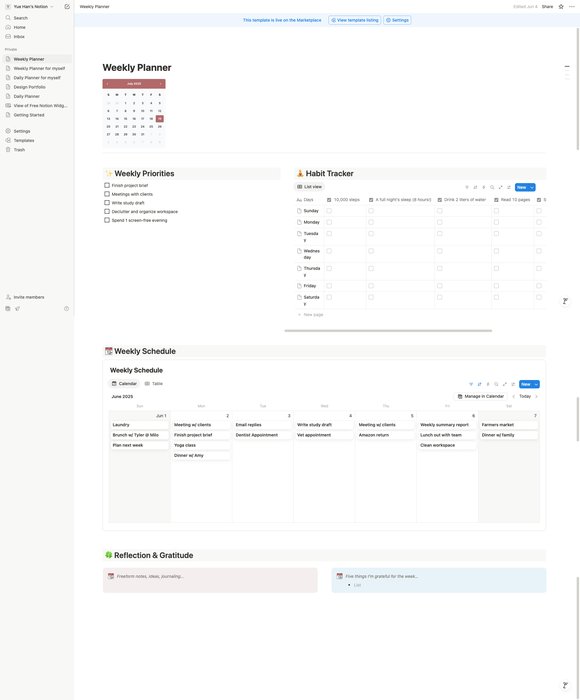
Task: Click Manage in Calendar button
Action: coord(481,396)
